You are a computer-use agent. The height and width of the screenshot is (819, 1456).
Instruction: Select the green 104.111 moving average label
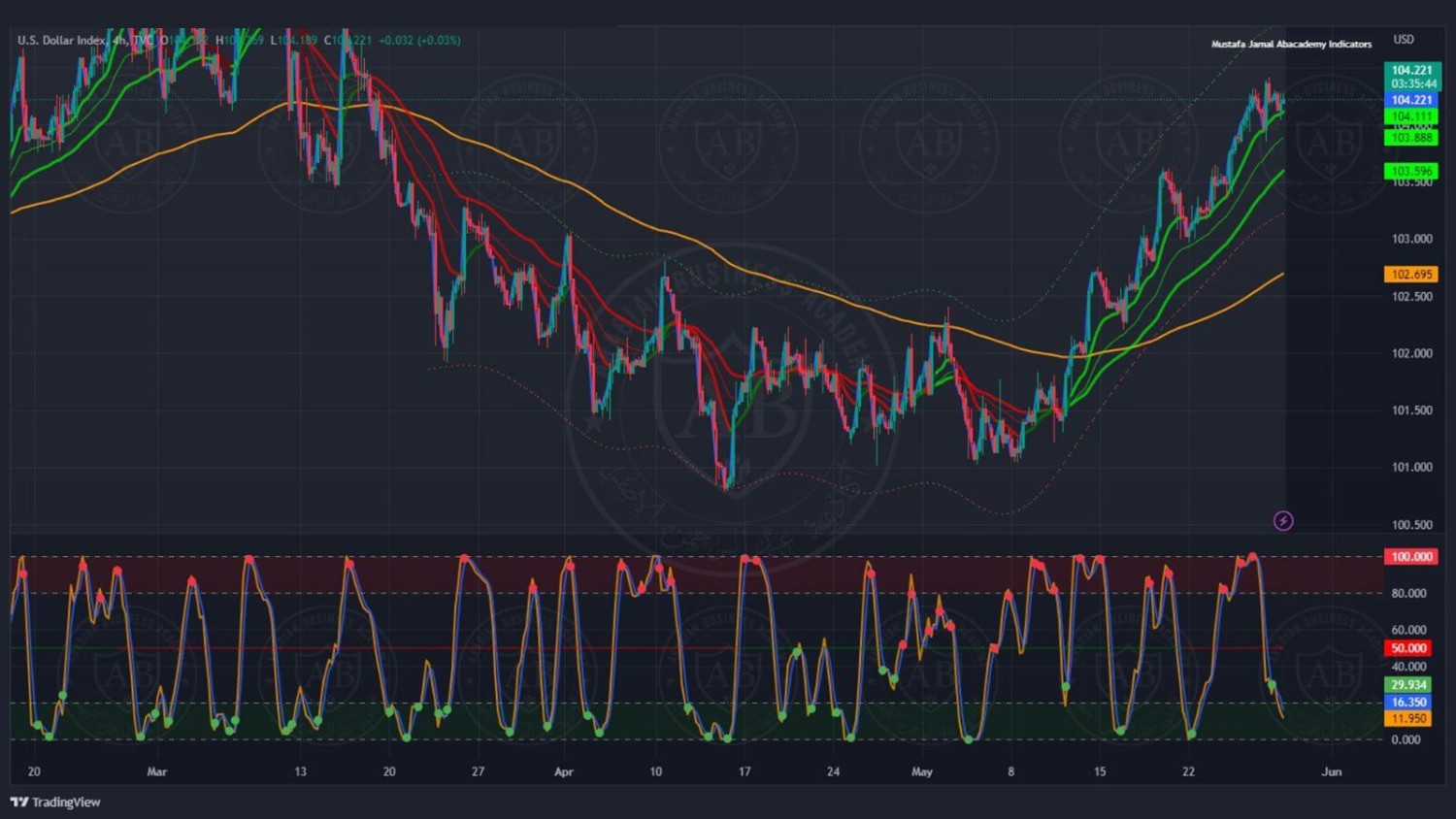1411,116
